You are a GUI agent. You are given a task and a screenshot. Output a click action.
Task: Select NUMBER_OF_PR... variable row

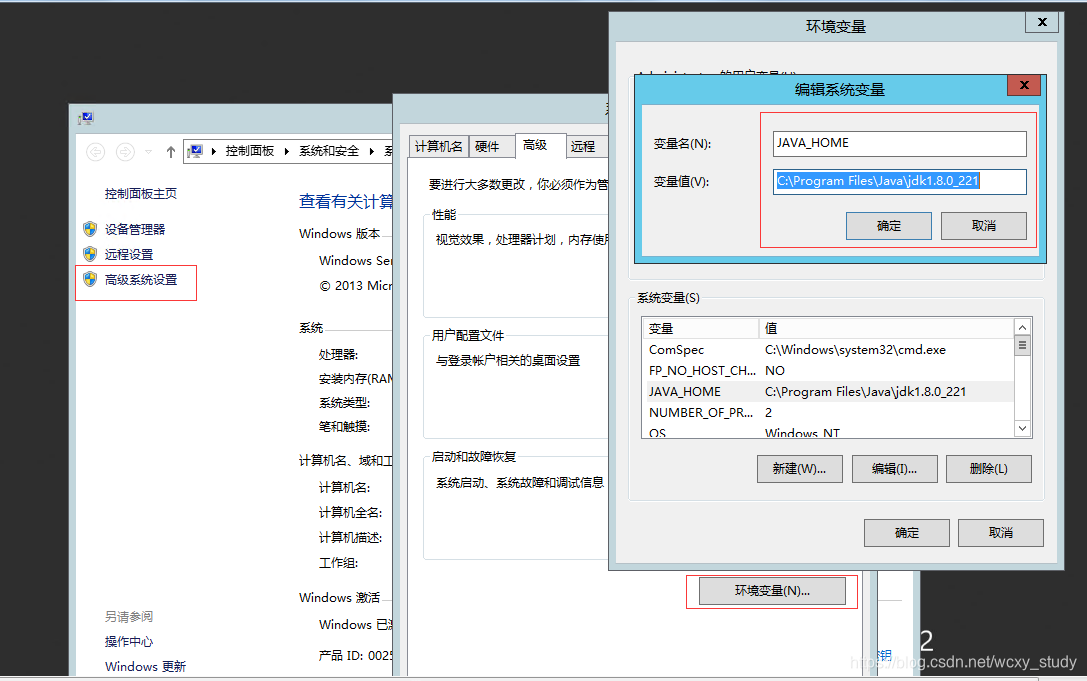[x=828, y=412]
